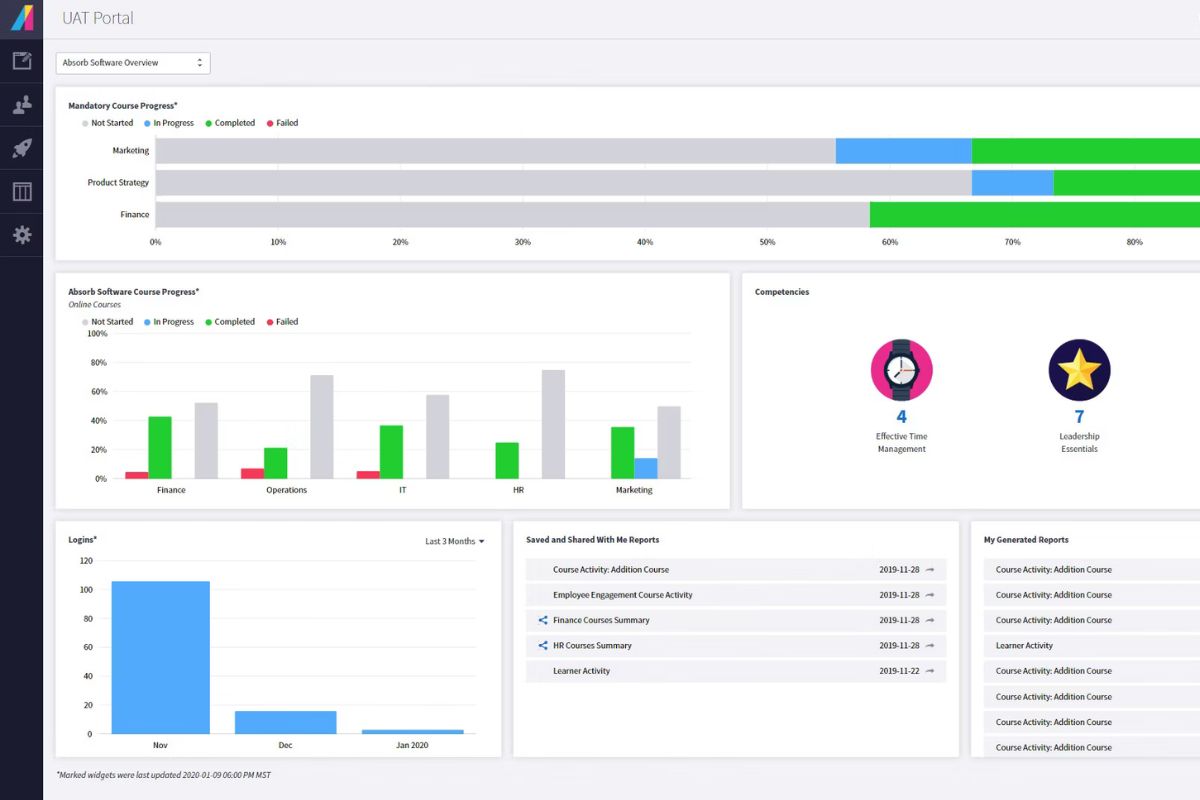Image resolution: width=1200 pixels, height=800 pixels.
Task: Click the competency count 7
Action: [x=1079, y=417]
